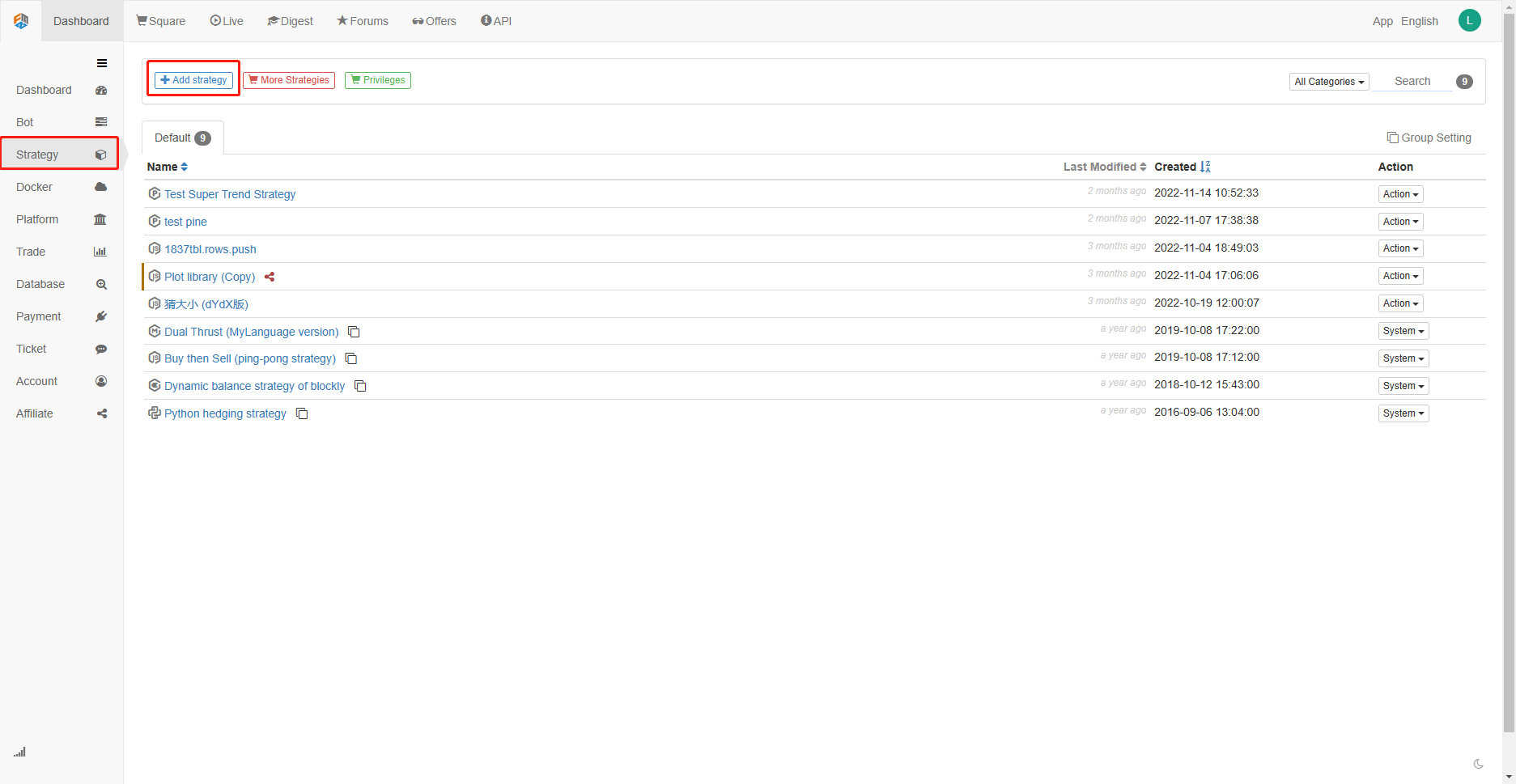Viewport: 1516px width, 784px height.
Task: Switch to the Forums top navigation item
Action: click(x=363, y=21)
